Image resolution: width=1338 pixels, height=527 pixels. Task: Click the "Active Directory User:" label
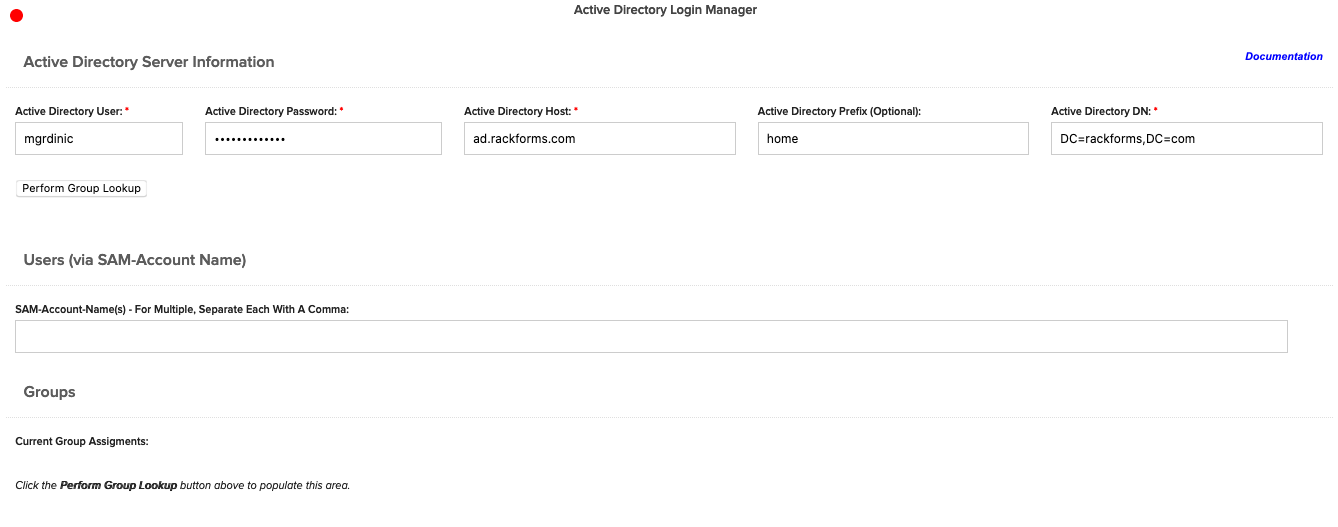[x=69, y=111]
